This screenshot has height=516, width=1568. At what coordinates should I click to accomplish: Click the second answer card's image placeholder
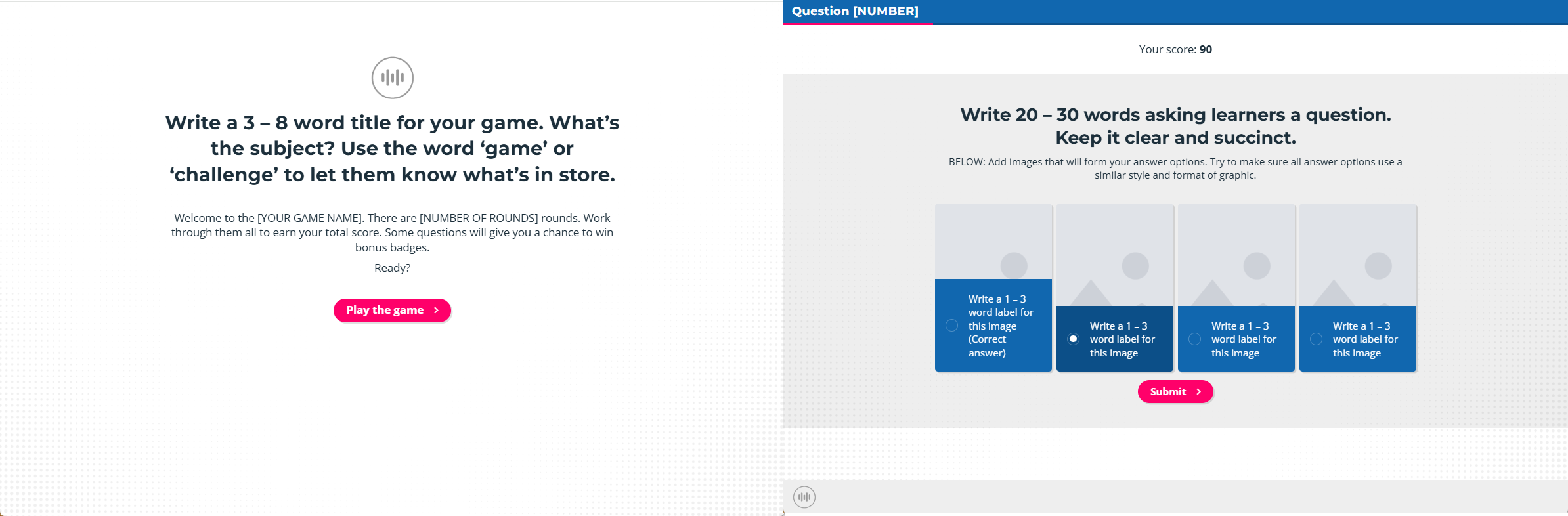pyautogui.click(x=1114, y=255)
